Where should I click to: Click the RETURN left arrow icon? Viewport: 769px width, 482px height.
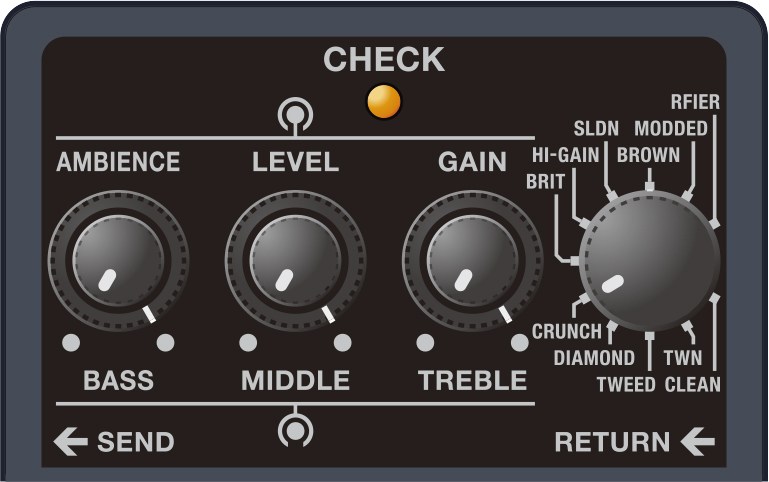click(x=697, y=441)
